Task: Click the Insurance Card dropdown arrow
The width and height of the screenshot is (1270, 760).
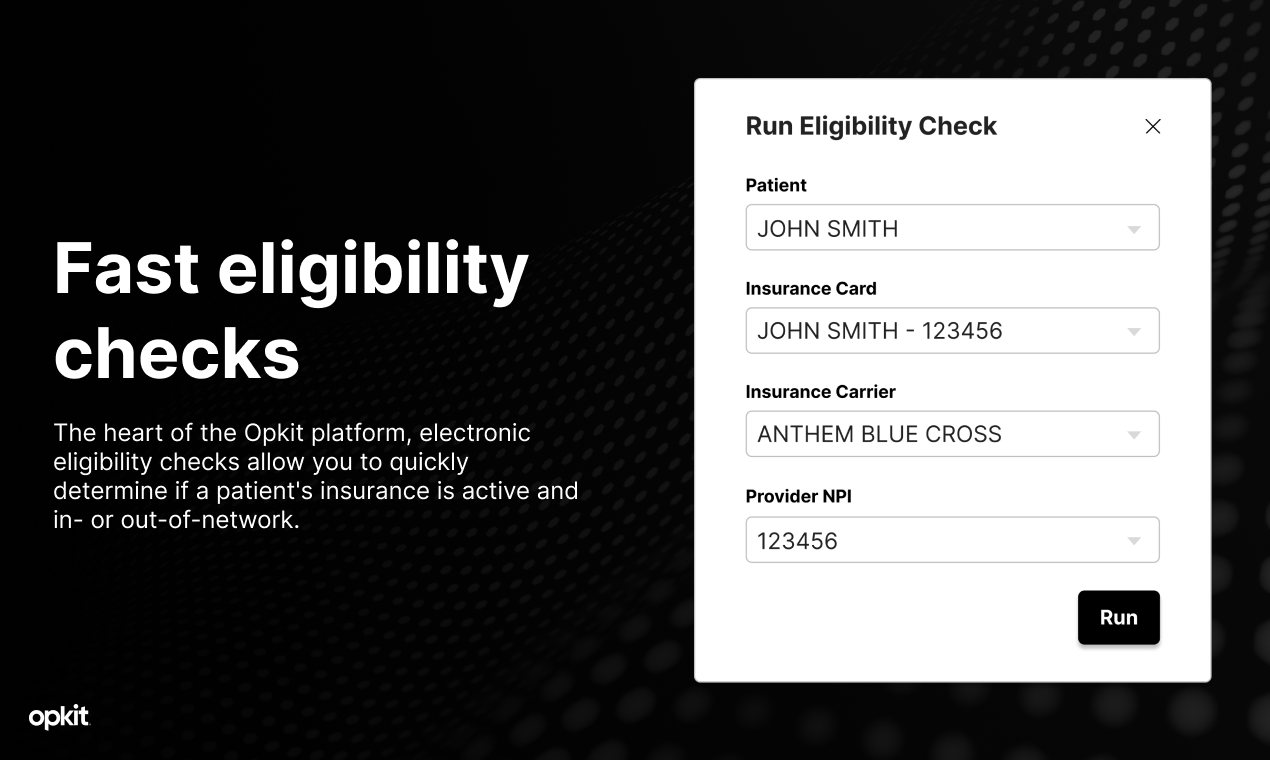Action: coord(1134,330)
